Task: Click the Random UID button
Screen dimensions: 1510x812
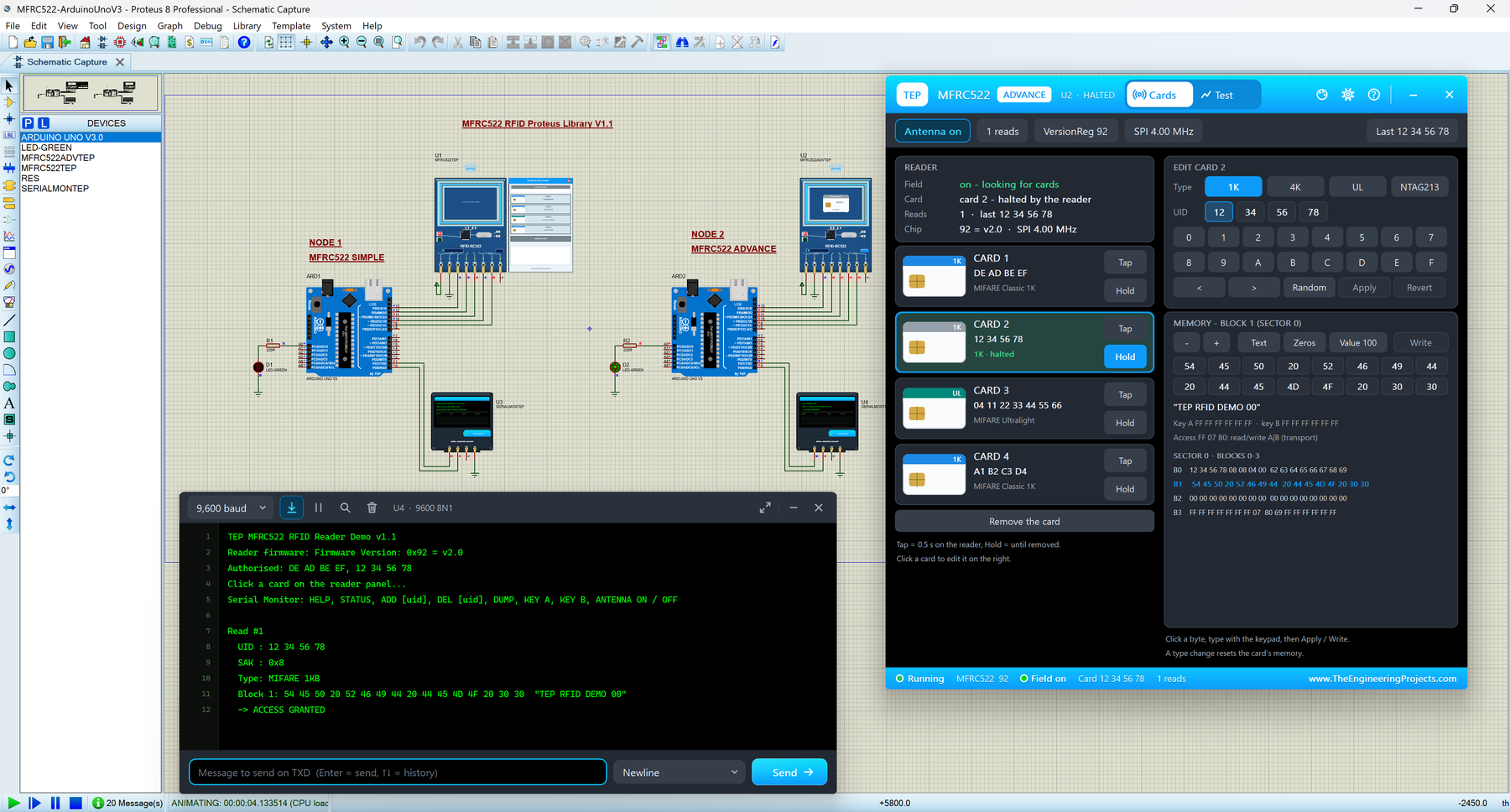Action: [1309, 288]
